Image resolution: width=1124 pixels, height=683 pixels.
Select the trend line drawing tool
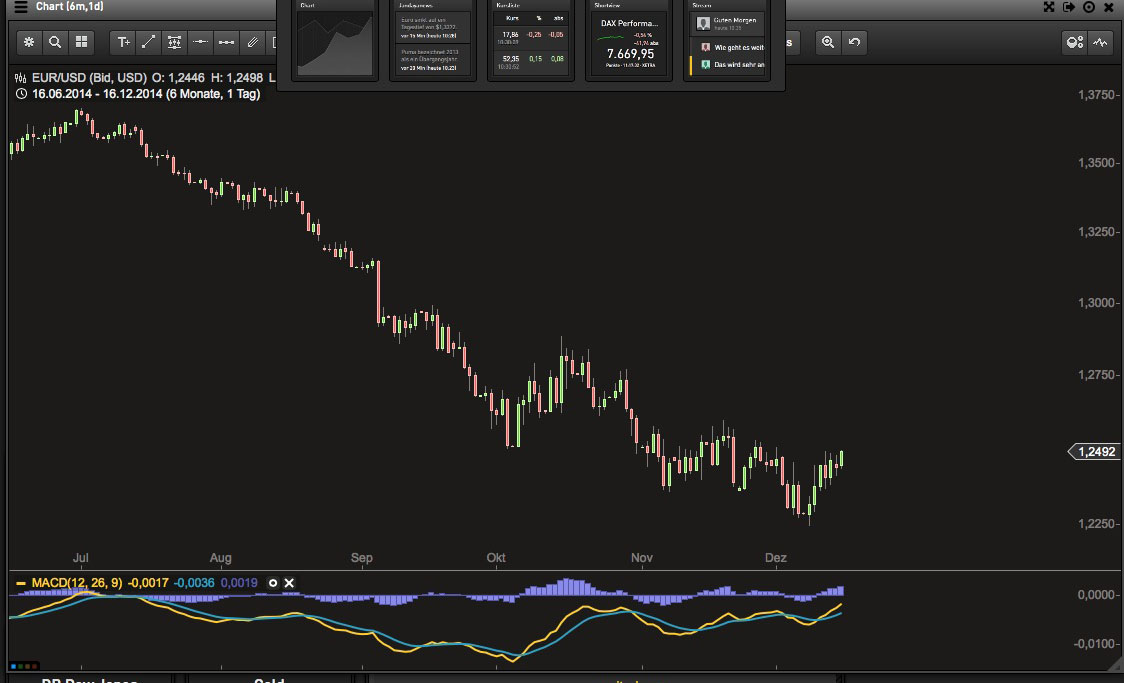(x=148, y=42)
